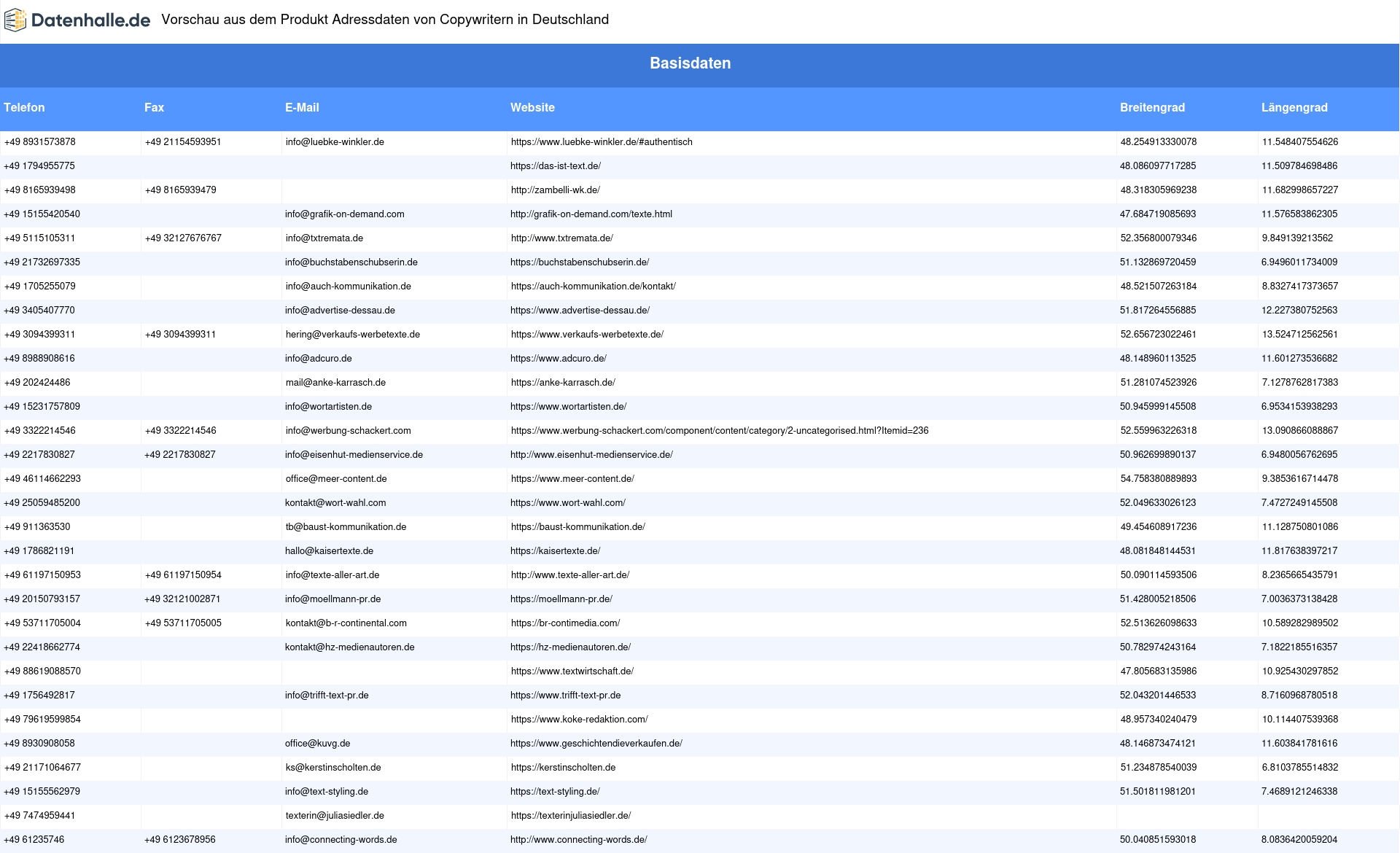This screenshot has width=1400, height=853.
Task: Click the Telefon column header
Action: tap(24, 108)
